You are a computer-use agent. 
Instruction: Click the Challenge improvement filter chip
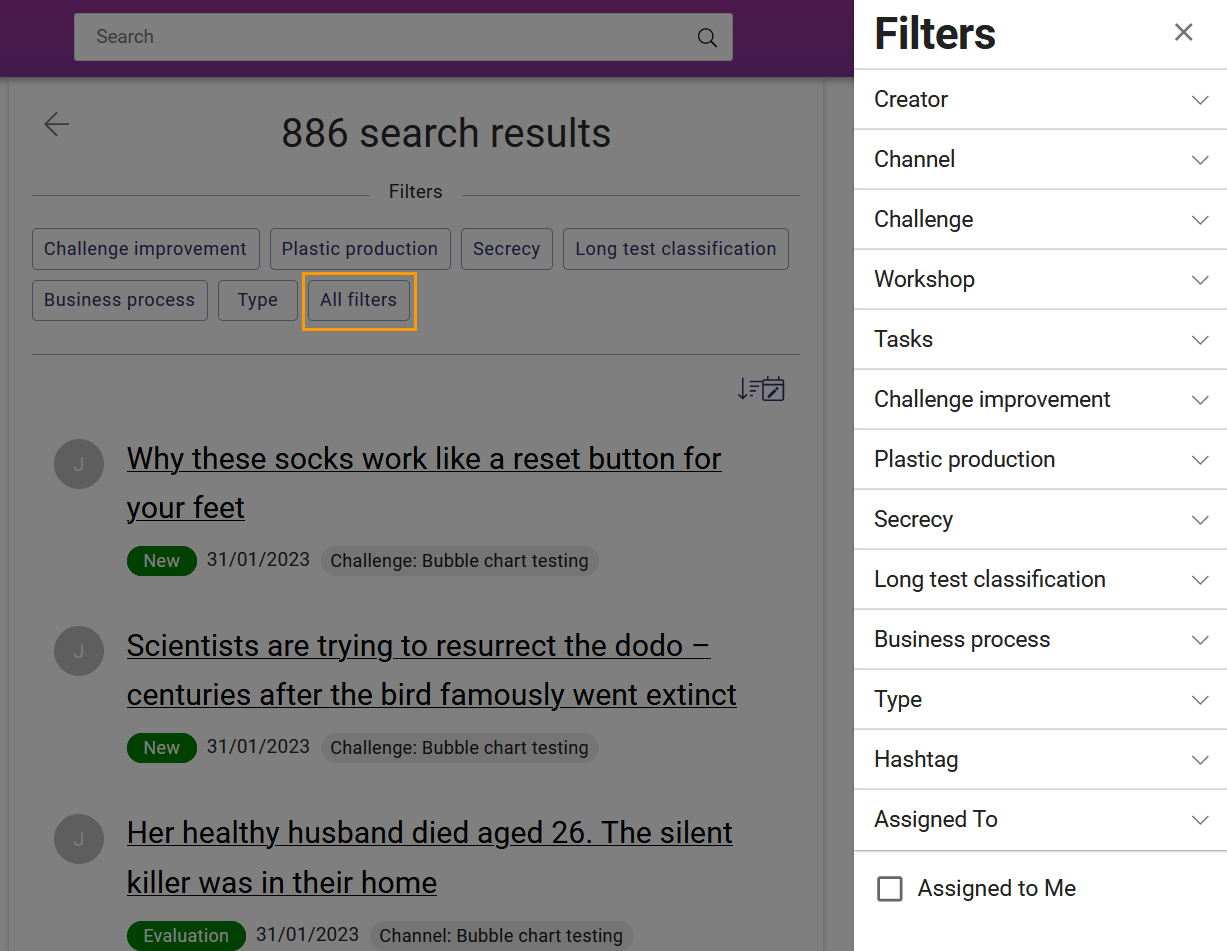(x=146, y=249)
